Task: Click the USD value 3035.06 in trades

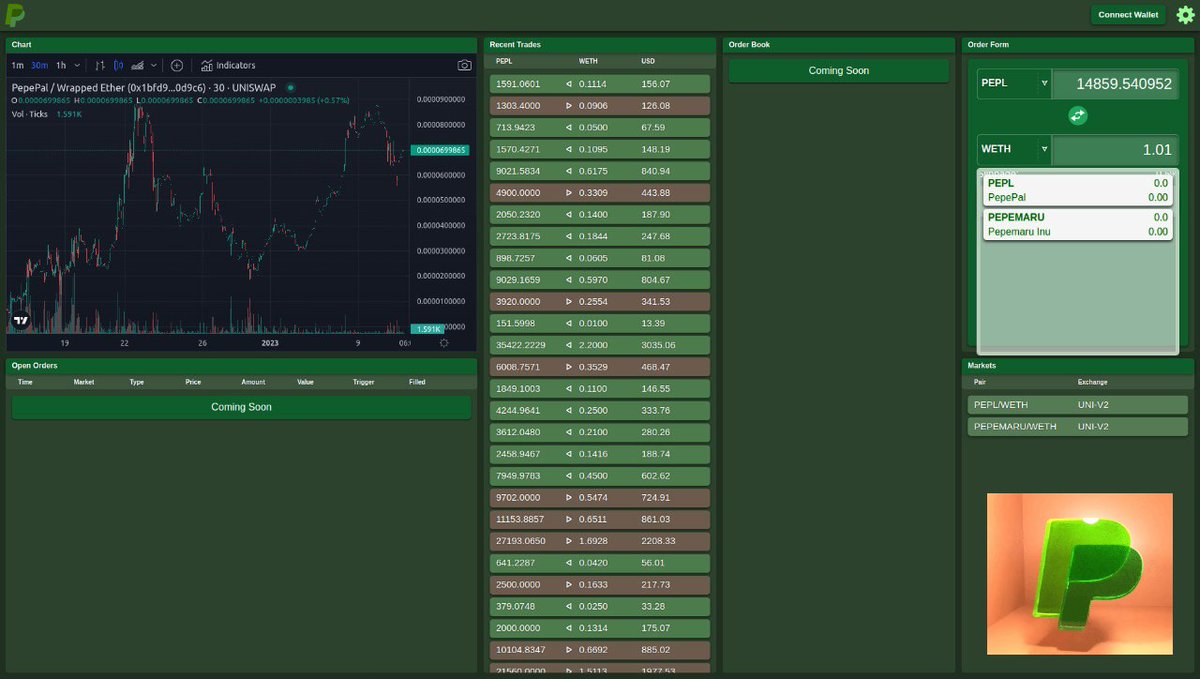Action: click(659, 345)
